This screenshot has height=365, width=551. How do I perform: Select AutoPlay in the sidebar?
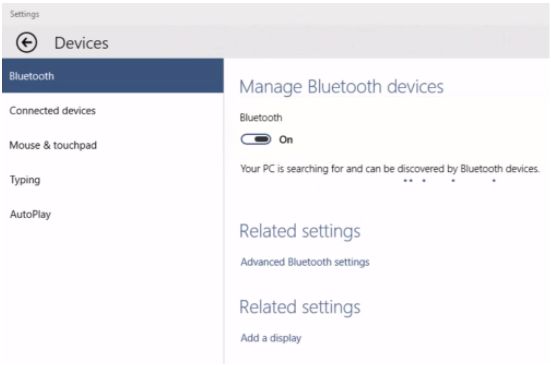point(112,214)
